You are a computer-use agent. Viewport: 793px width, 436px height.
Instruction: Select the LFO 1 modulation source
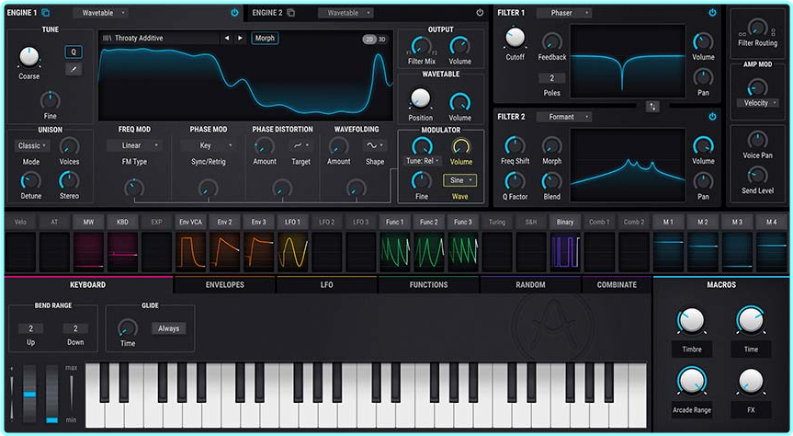pos(292,222)
